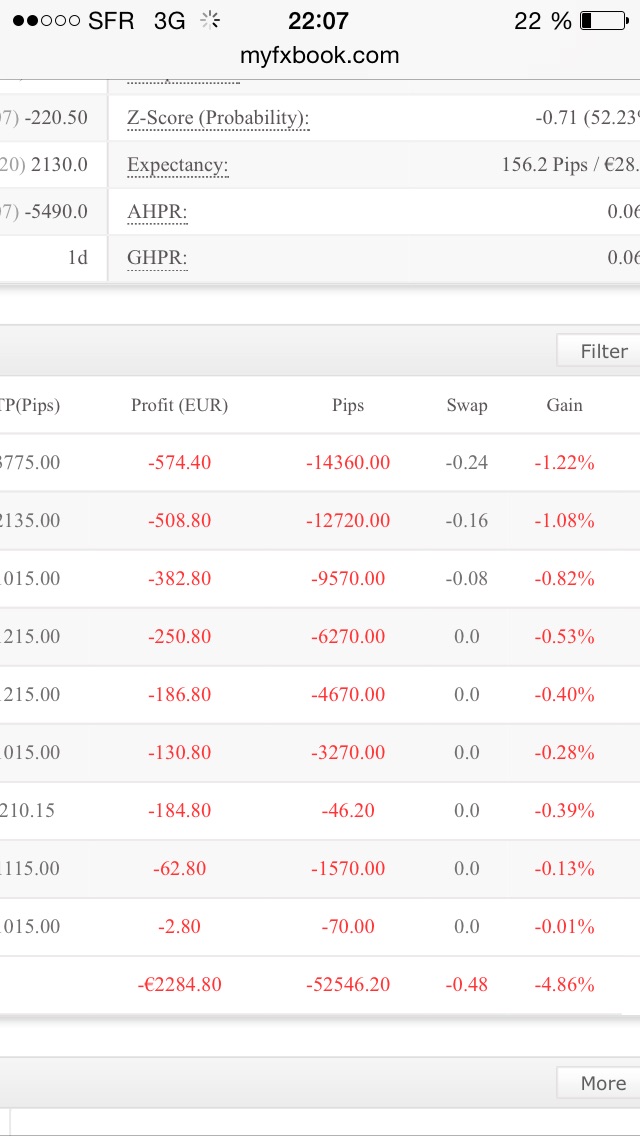Open the Z-Score (Probability) definition link
The image size is (640, 1136).
click(218, 118)
